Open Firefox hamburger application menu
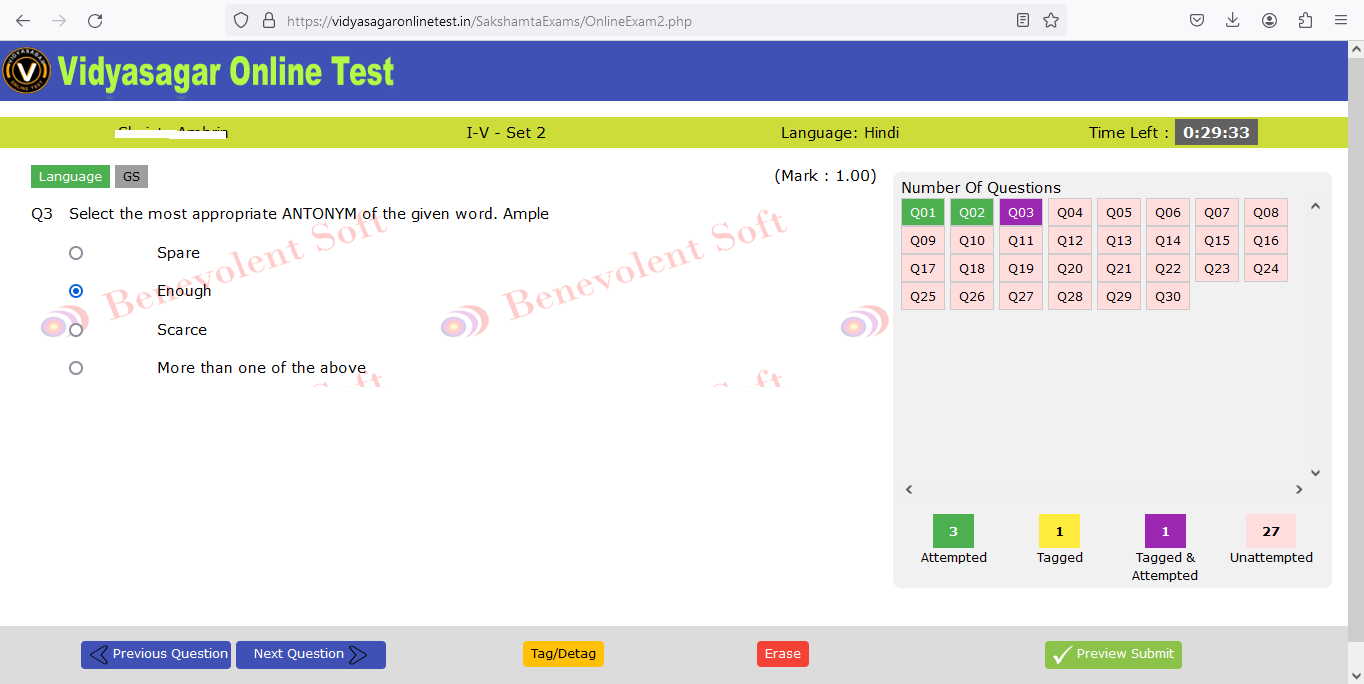The height and width of the screenshot is (684, 1364). [x=1341, y=20]
